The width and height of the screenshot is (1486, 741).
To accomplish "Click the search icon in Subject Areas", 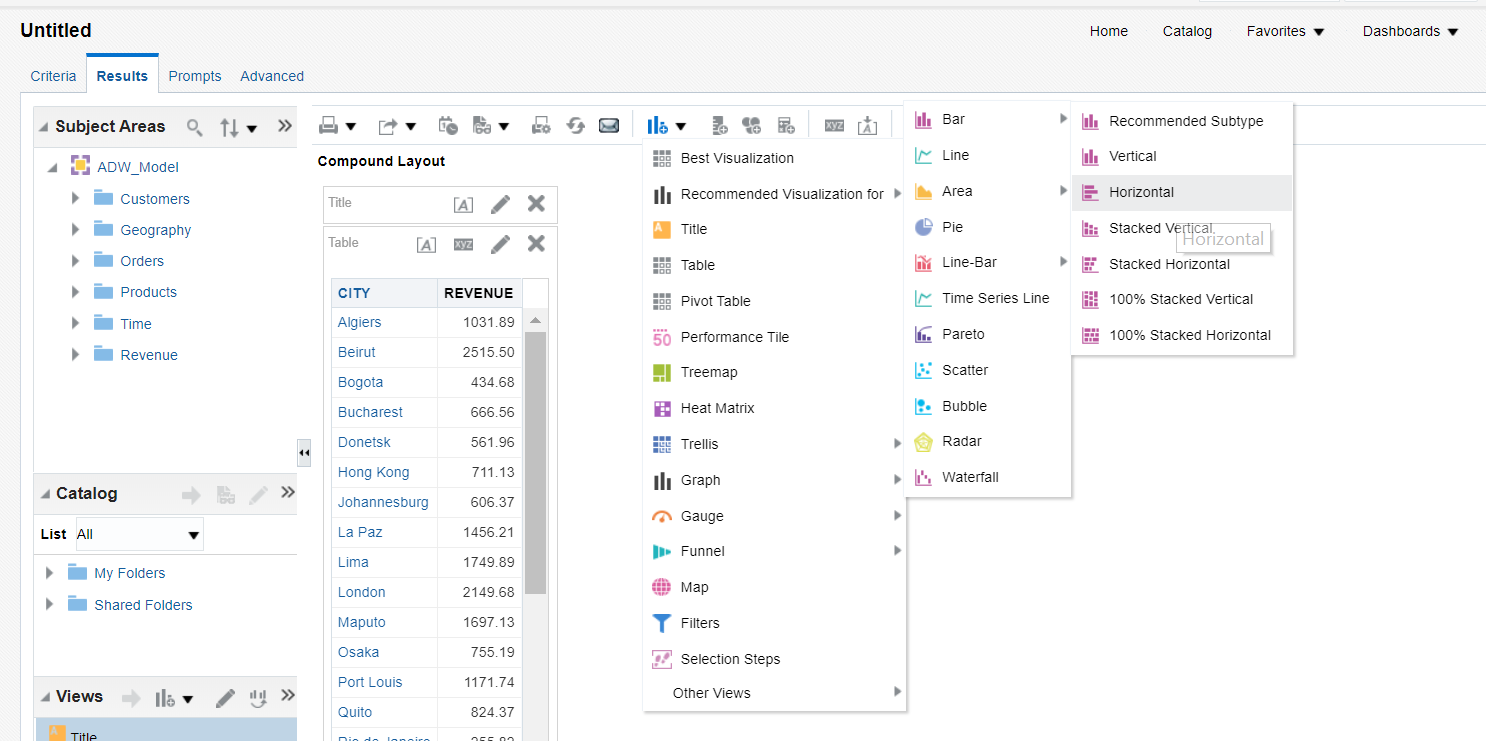I will [x=196, y=127].
